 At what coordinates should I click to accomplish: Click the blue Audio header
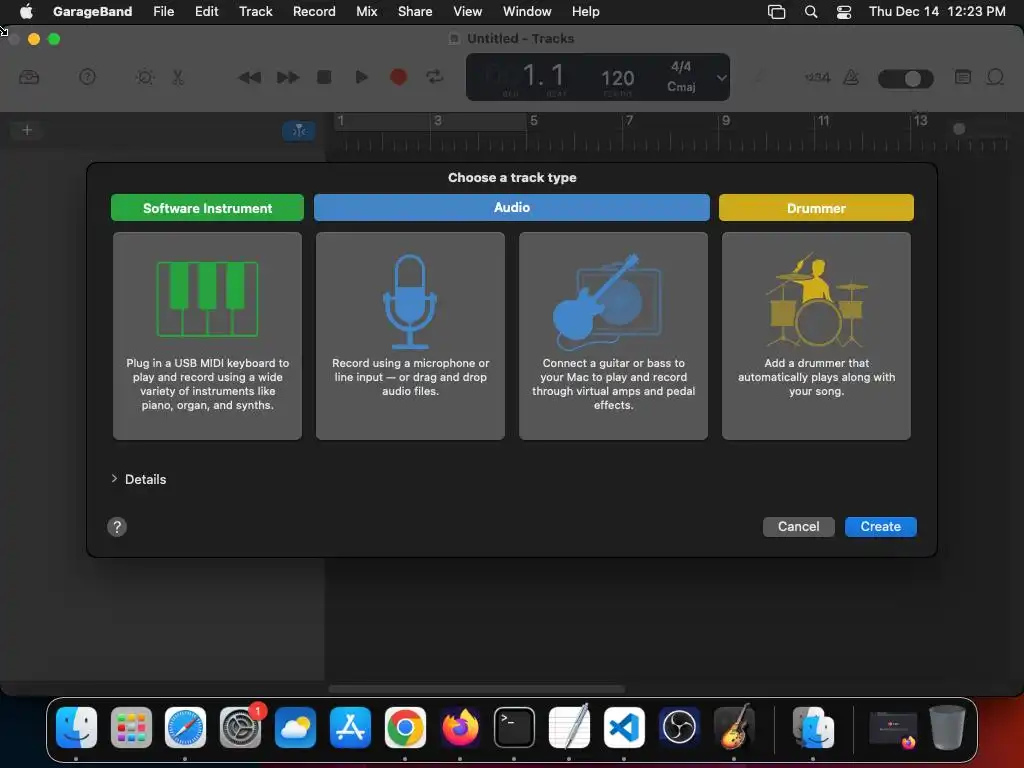tap(511, 207)
